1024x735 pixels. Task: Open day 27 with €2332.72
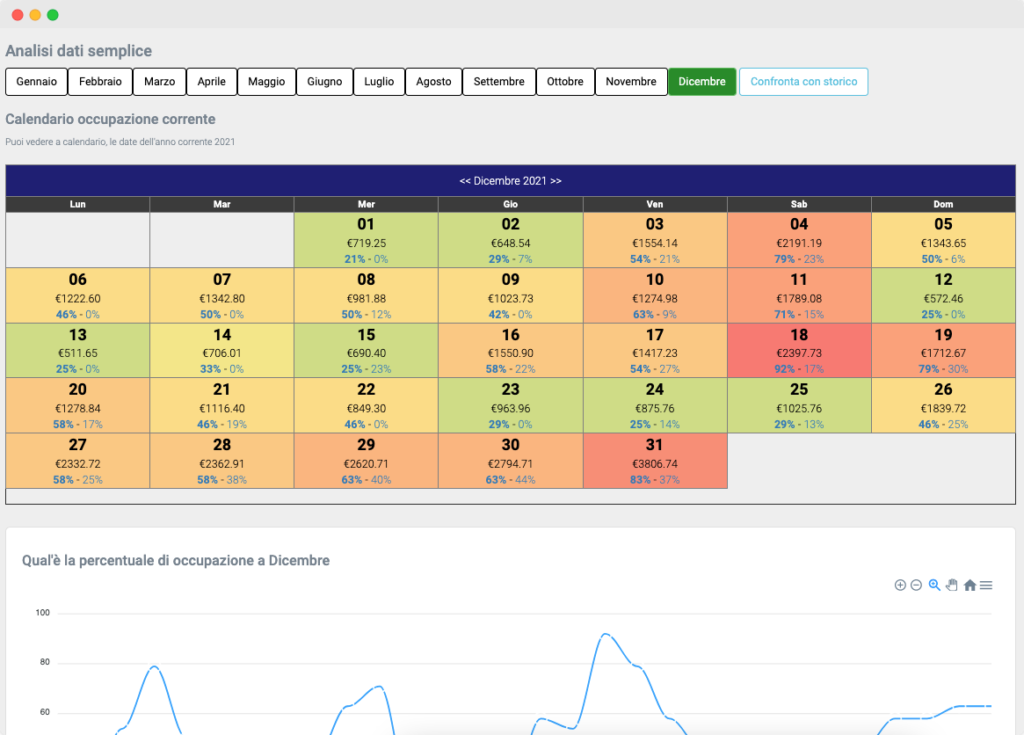[78, 461]
